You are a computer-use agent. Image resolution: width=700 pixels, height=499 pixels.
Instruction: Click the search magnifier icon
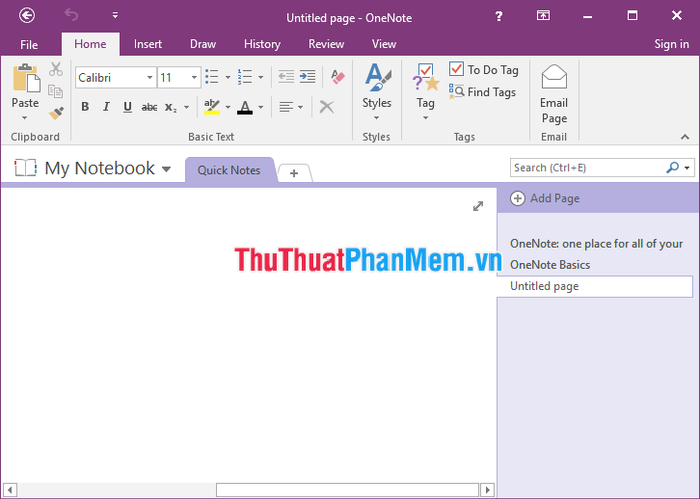click(672, 167)
